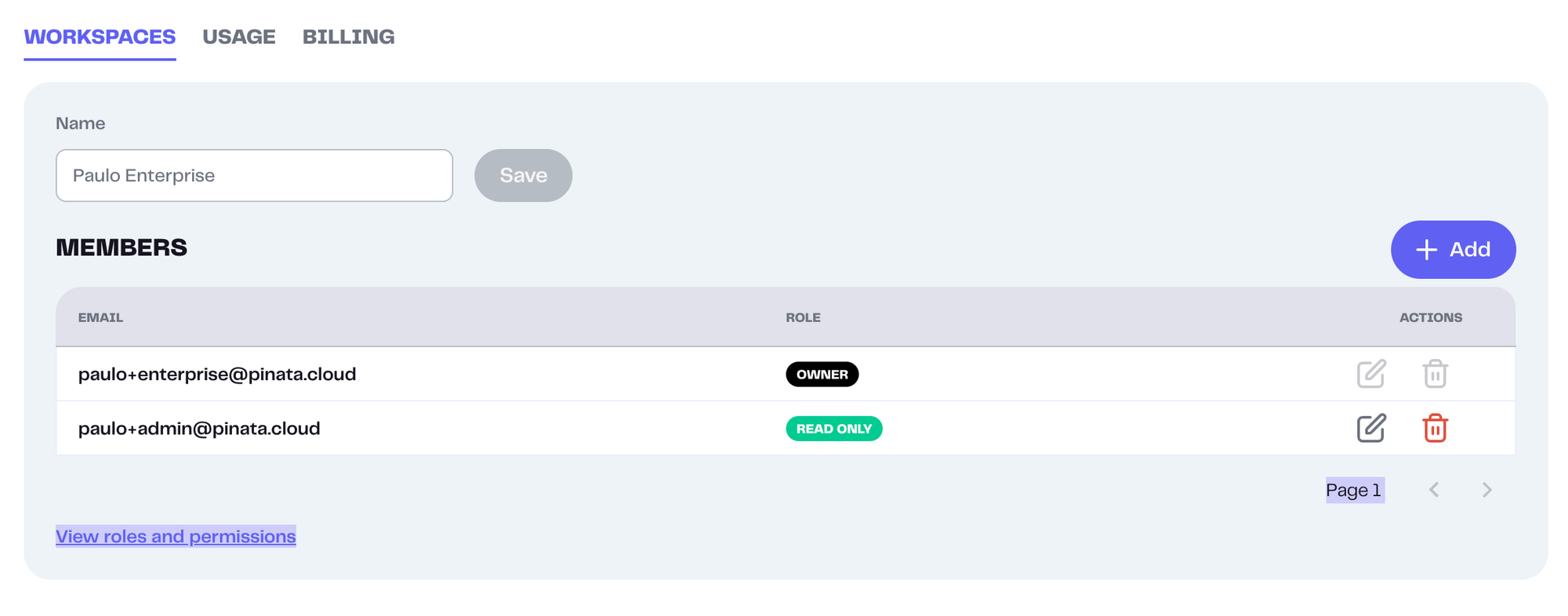This screenshot has height=616, width=1568.
Task: Click the owner row's edit icon
Action: point(1371,374)
